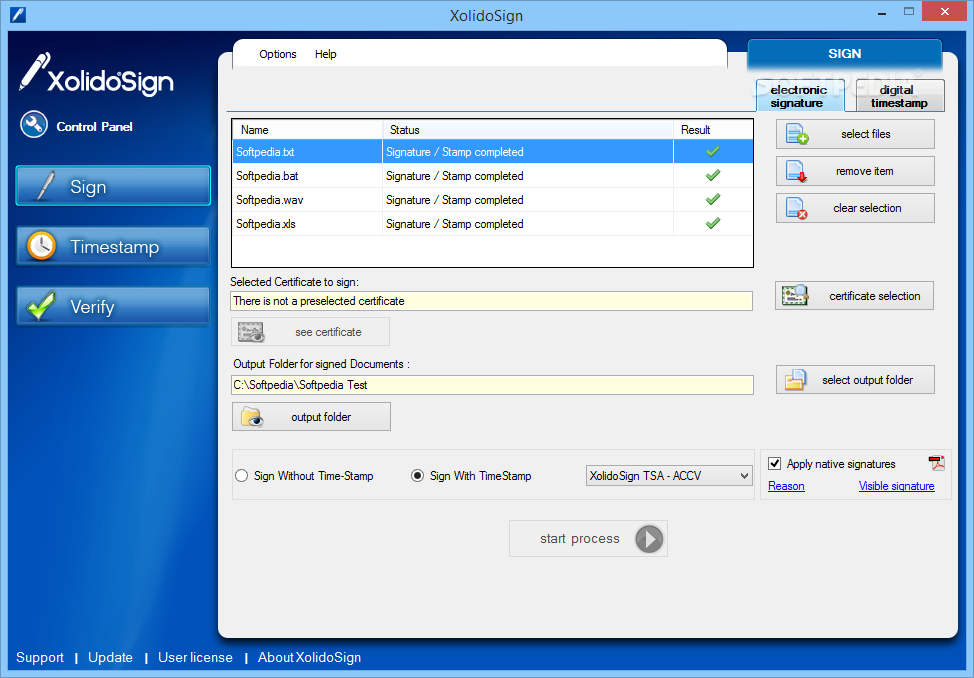Click the Reason link
The image size is (974, 678).
[786, 486]
